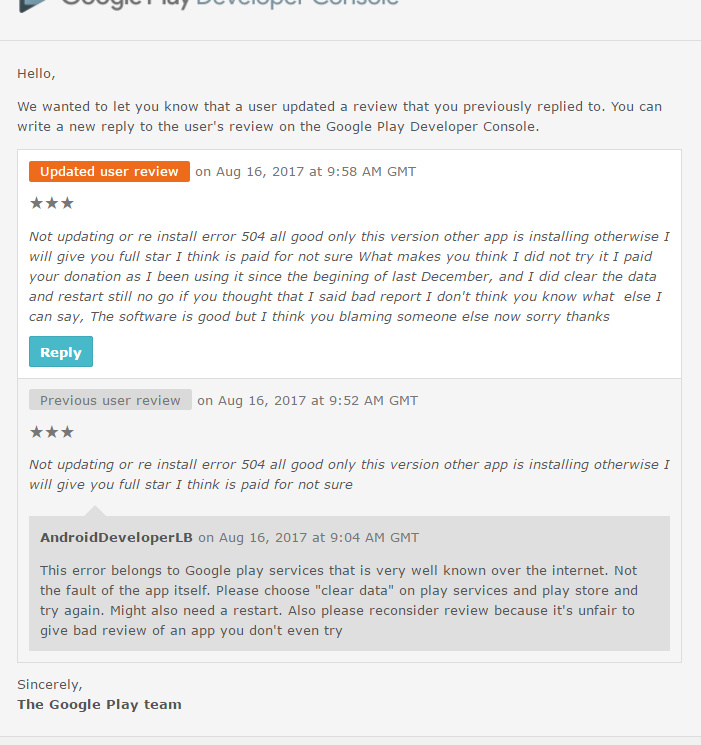Image resolution: width=701 pixels, height=745 pixels.
Task: Click the developer reply message about error 504
Action: [x=339, y=599]
